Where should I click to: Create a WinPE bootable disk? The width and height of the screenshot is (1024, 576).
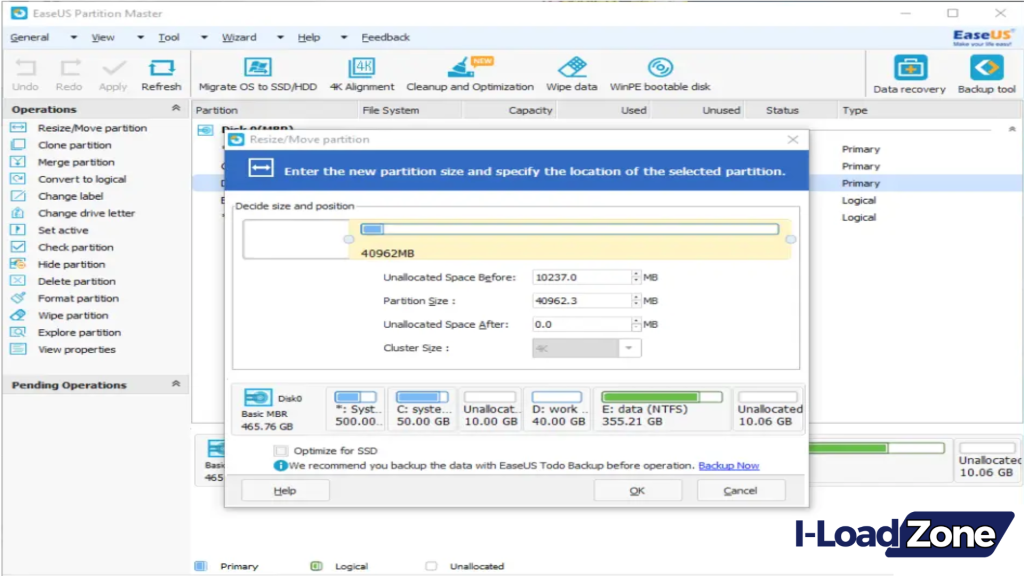[x=659, y=73]
